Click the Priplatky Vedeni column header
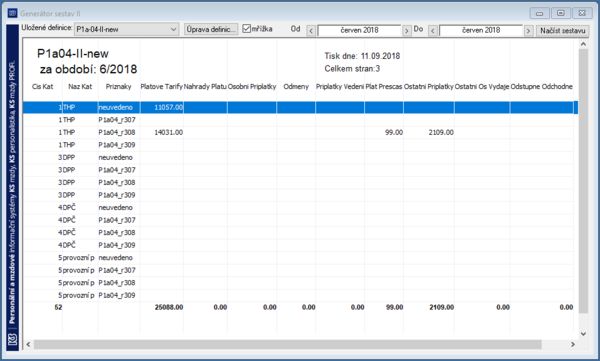This screenshot has width=600, height=361. pos(339,87)
